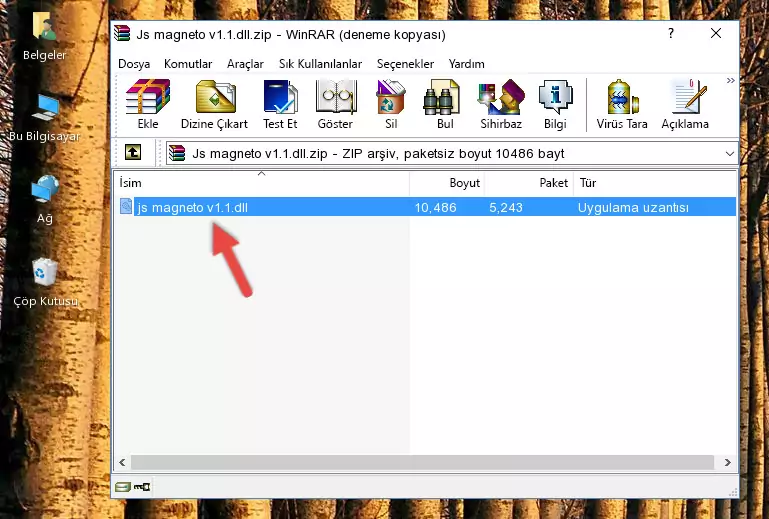
Task: Open the Yardım menu
Action: 466,64
